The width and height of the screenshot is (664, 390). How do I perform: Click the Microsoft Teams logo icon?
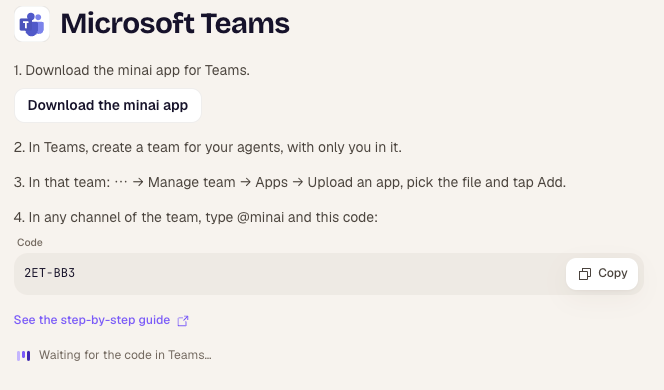pyautogui.click(x=32, y=24)
